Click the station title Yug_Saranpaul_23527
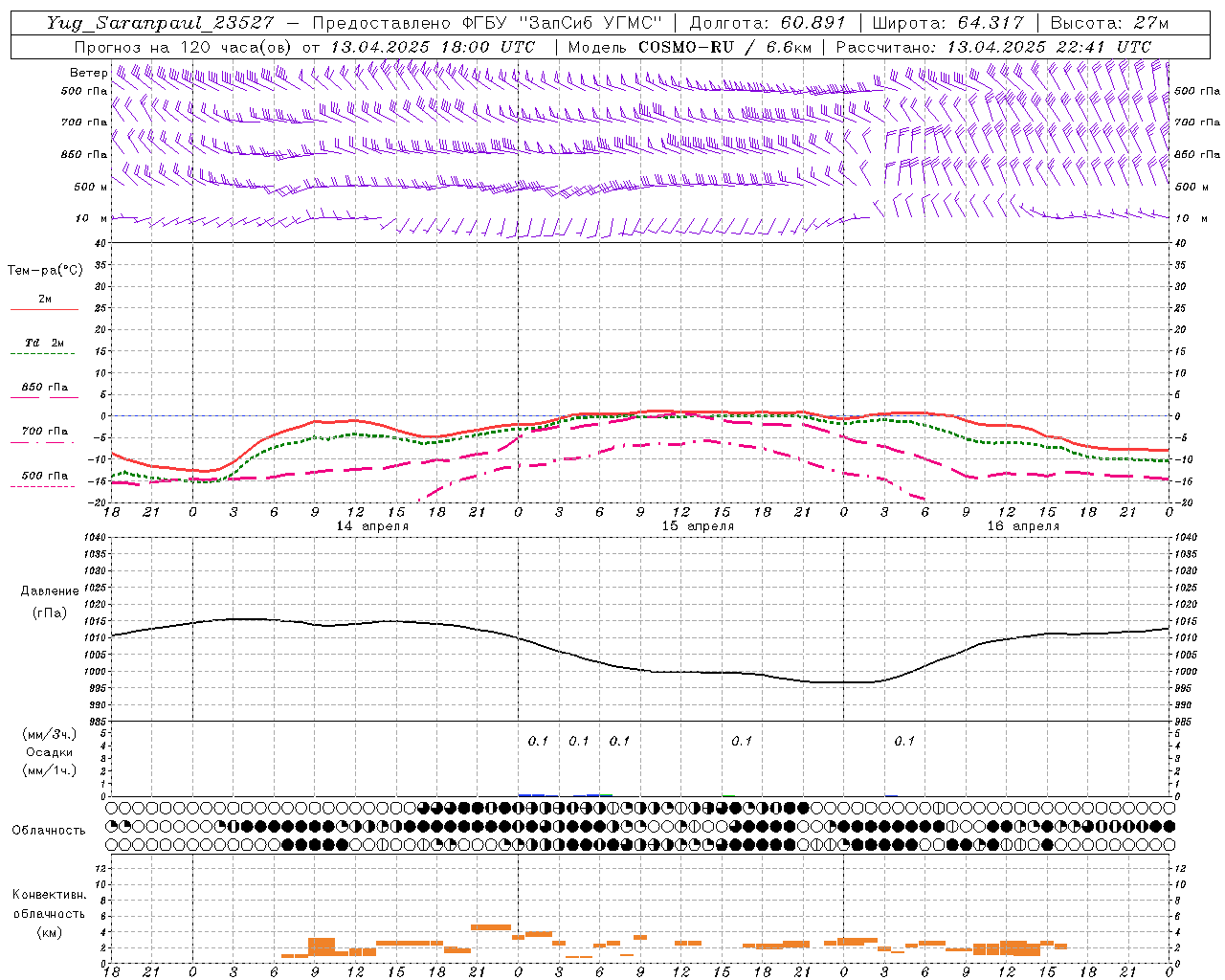Screen dimensions: 1225x980 click(x=160, y=23)
